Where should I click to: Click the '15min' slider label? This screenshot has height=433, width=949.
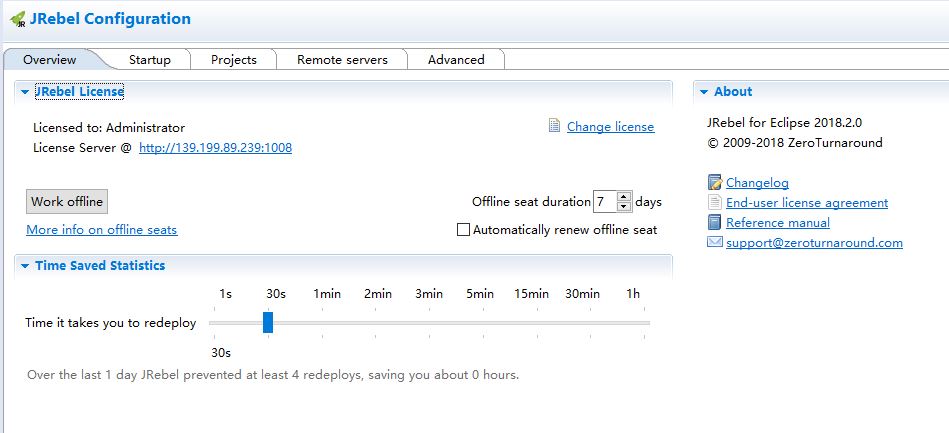click(x=531, y=294)
